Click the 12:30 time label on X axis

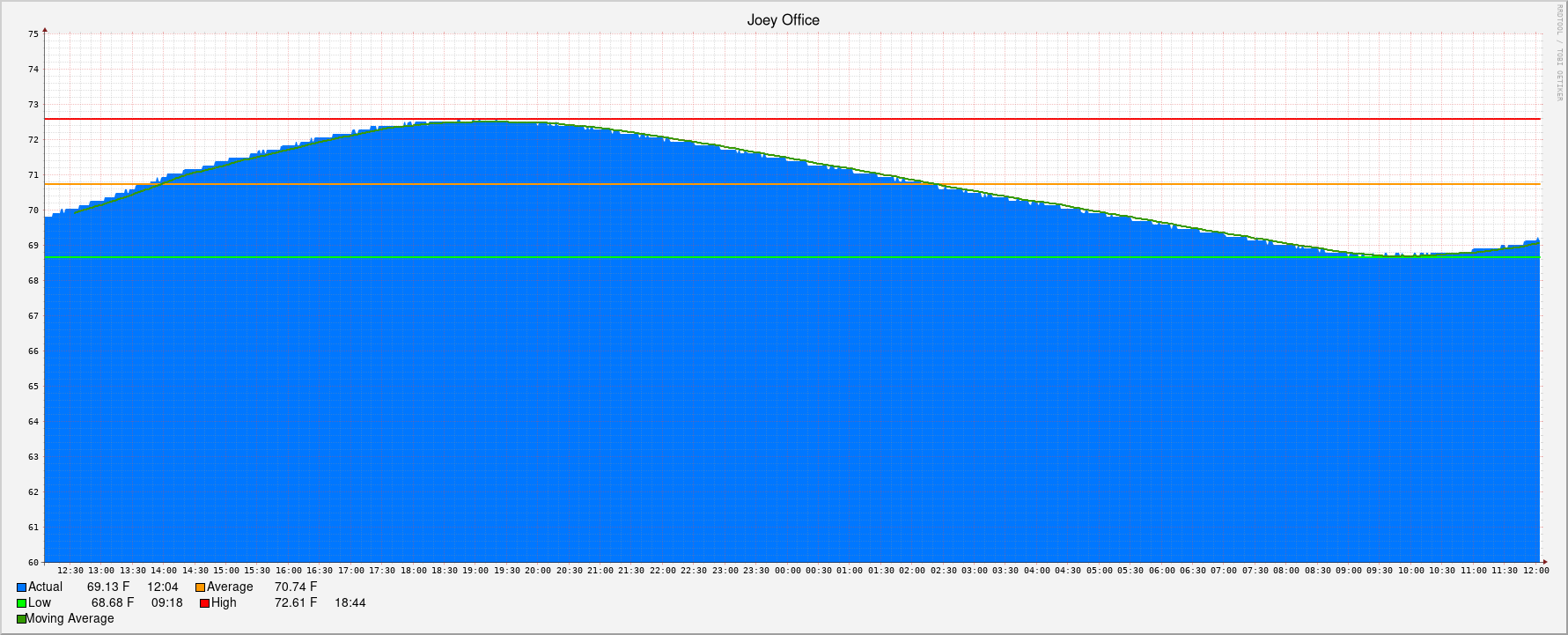pyautogui.click(x=70, y=571)
